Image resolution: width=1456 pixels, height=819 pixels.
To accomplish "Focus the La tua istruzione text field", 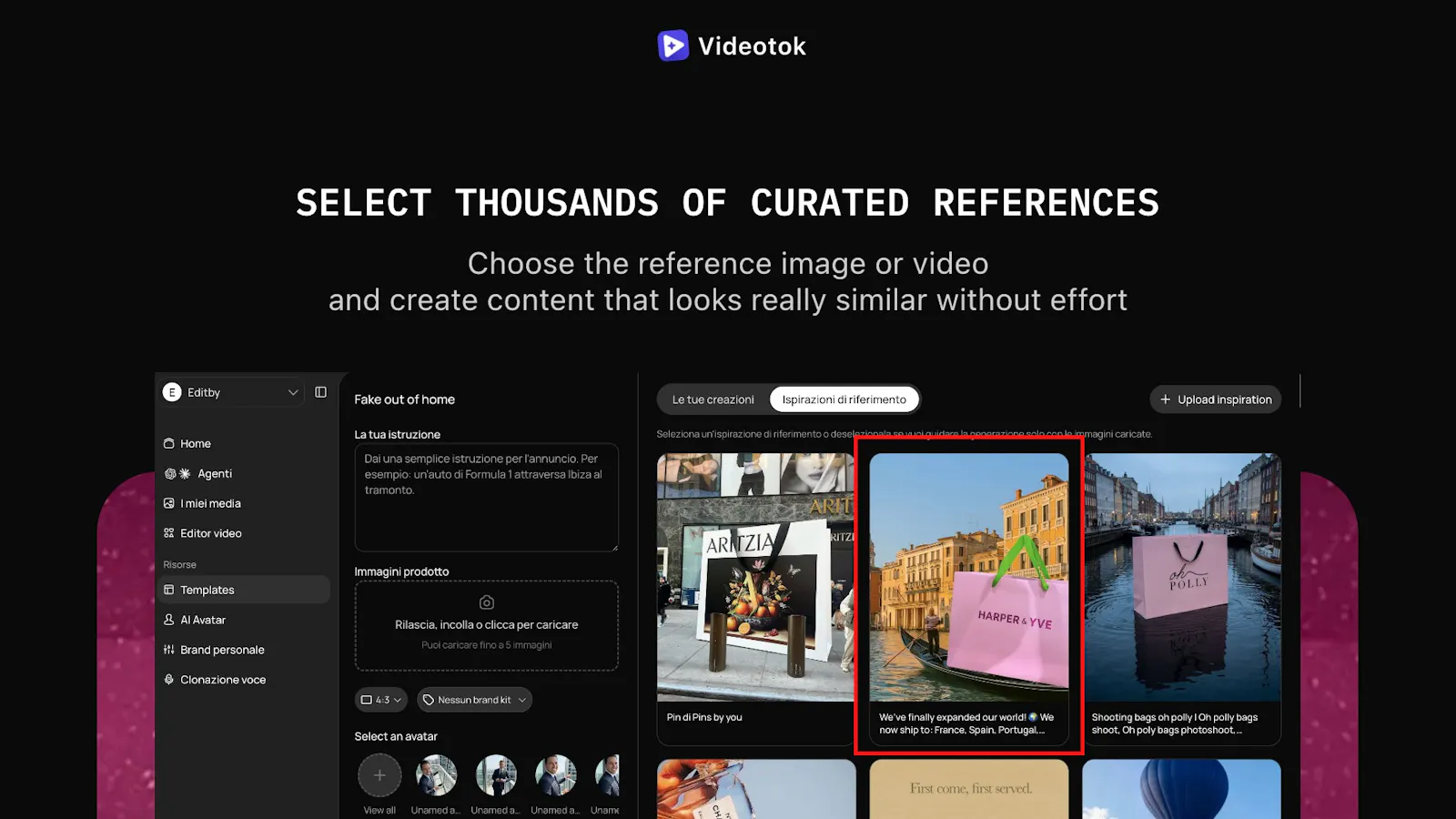I will point(486,497).
